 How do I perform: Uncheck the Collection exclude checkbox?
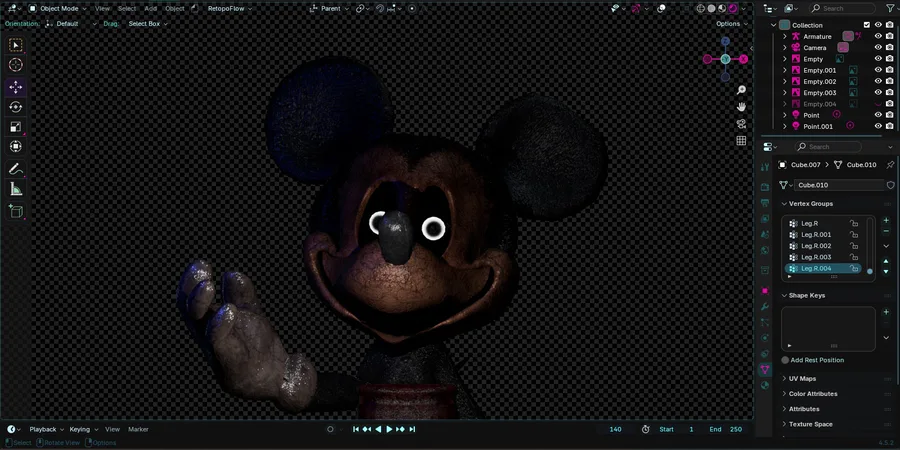click(x=867, y=25)
